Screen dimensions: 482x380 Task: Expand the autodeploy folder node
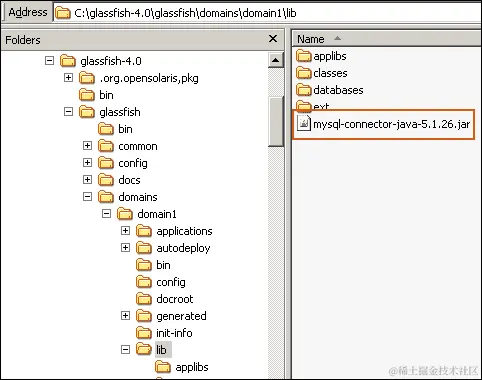tap(125, 248)
